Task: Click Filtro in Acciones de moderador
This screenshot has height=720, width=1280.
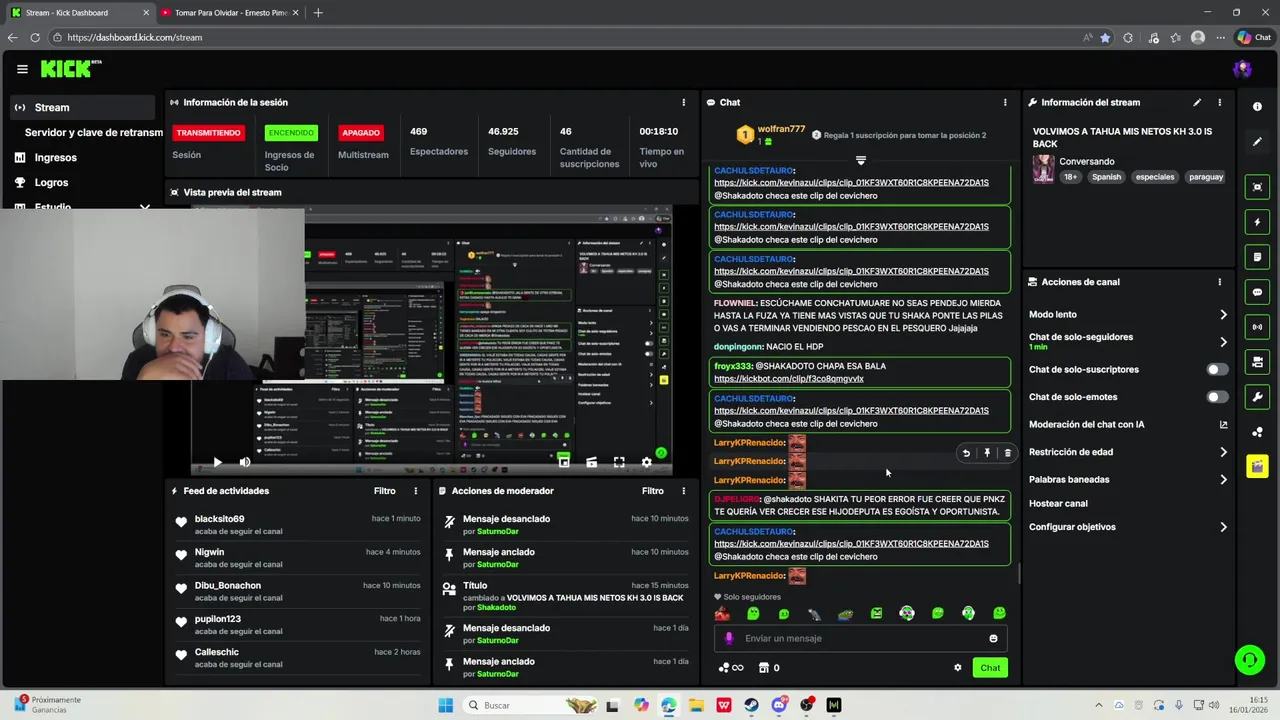Action: tap(652, 491)
